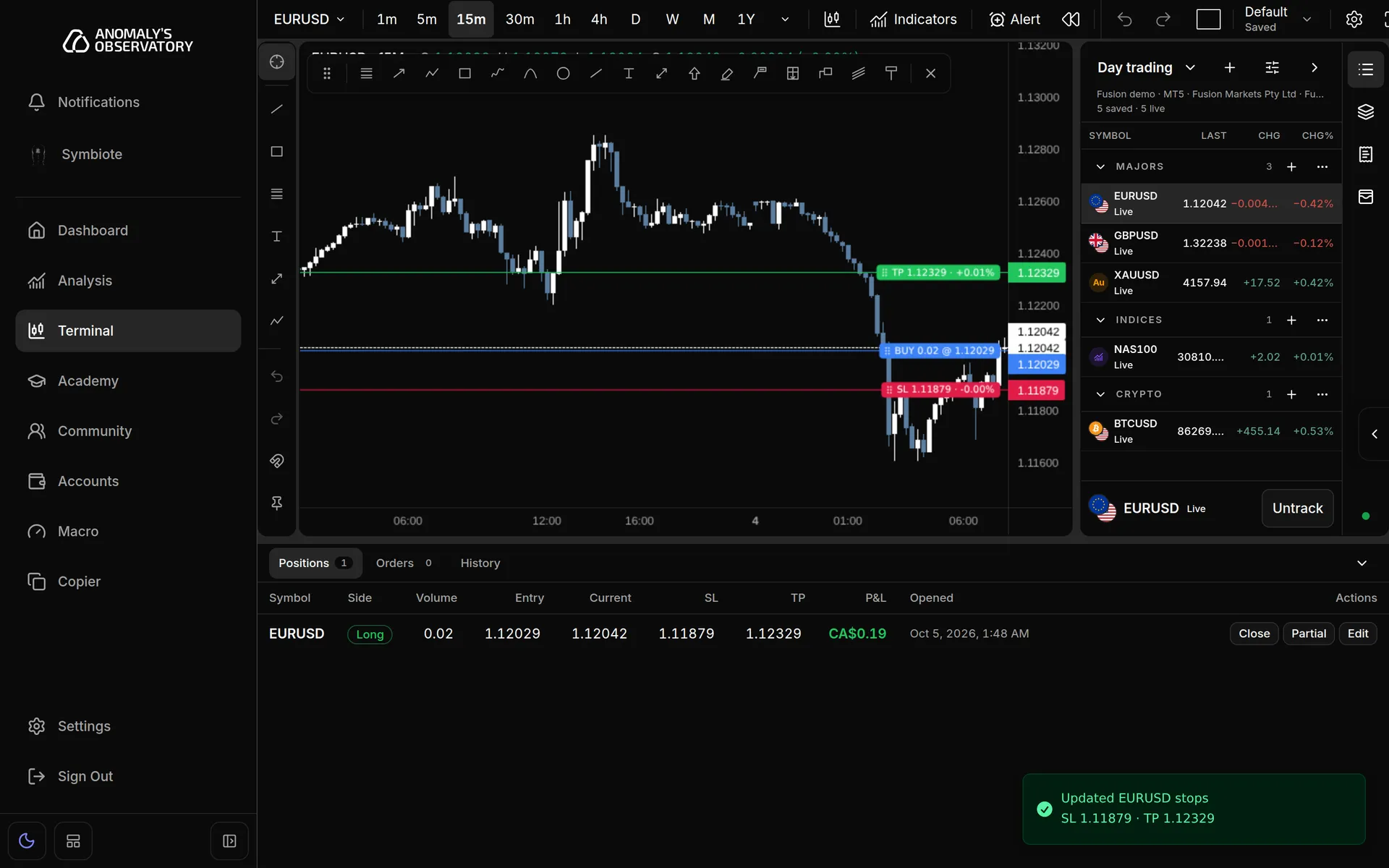Open the Default layout dropdown
The image size is (1389, 868).
[1278, 20]
